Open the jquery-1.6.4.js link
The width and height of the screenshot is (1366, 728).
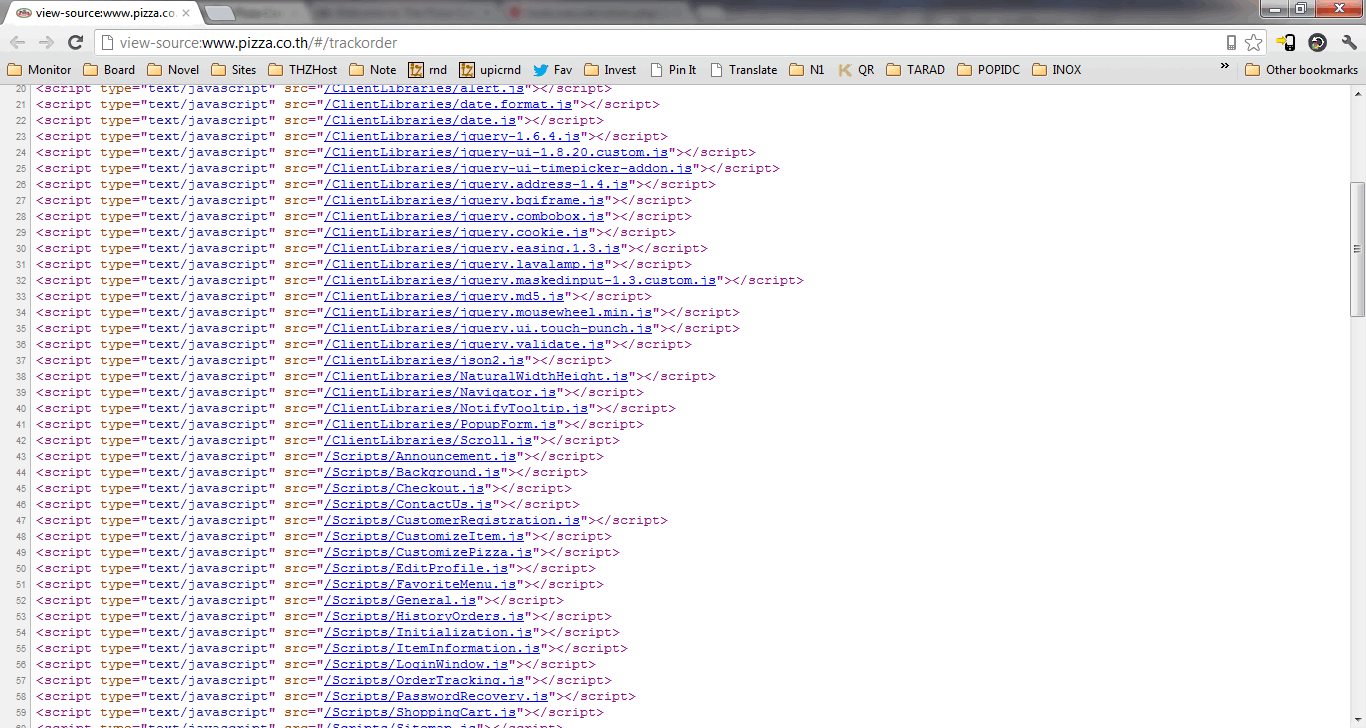453,136
